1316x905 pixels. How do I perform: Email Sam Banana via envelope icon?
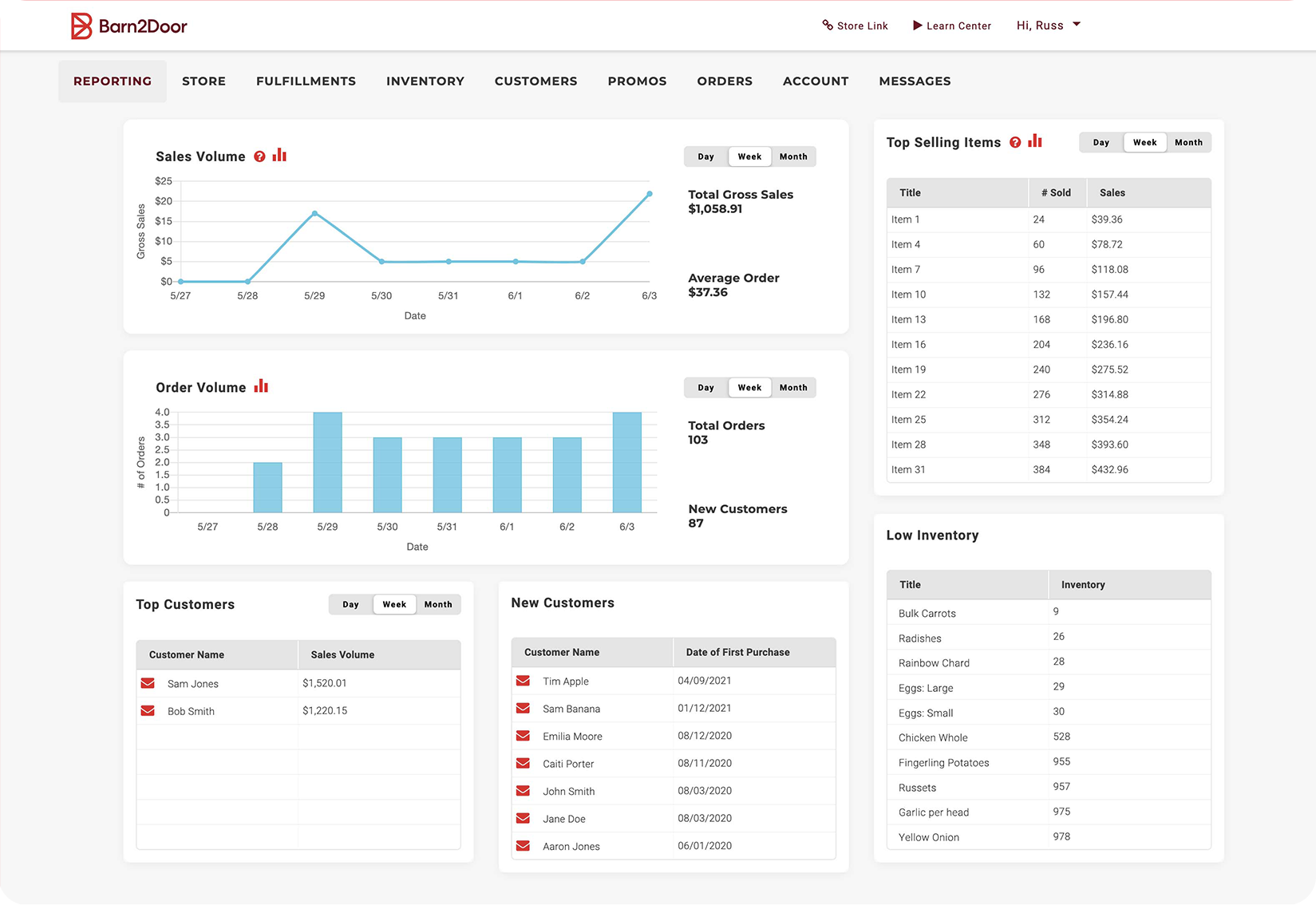click(523, 708)
